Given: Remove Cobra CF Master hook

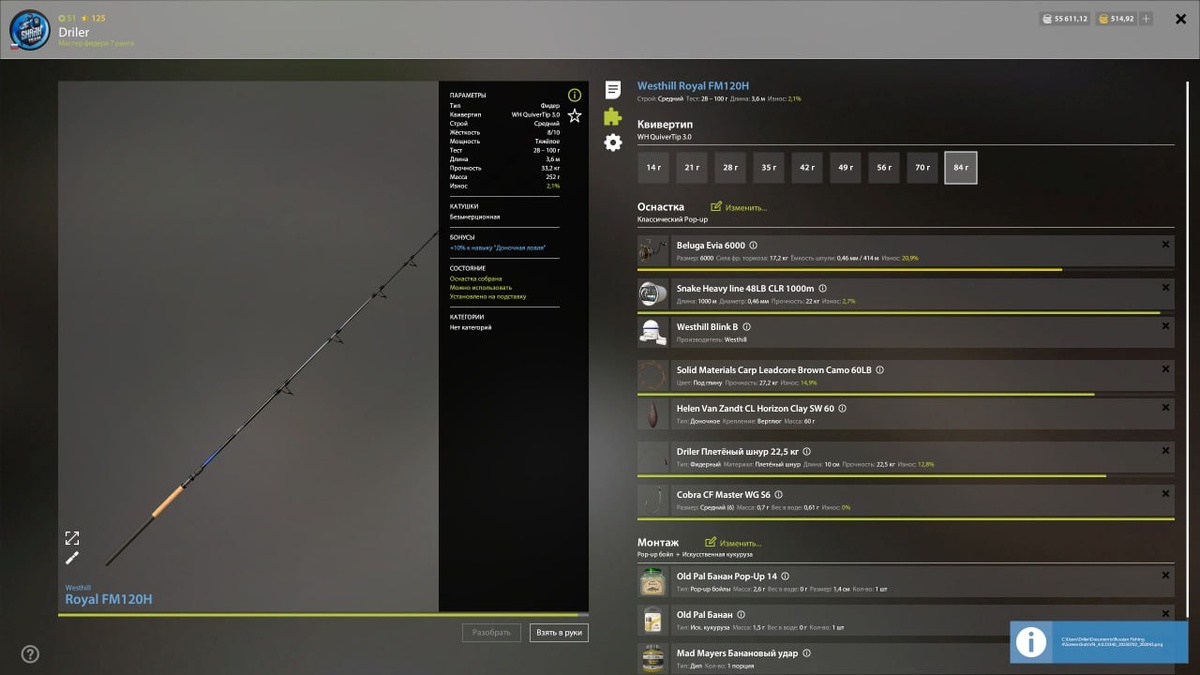Looking at the screenshot, I should pyautogui.click(x=1165, y=495).
